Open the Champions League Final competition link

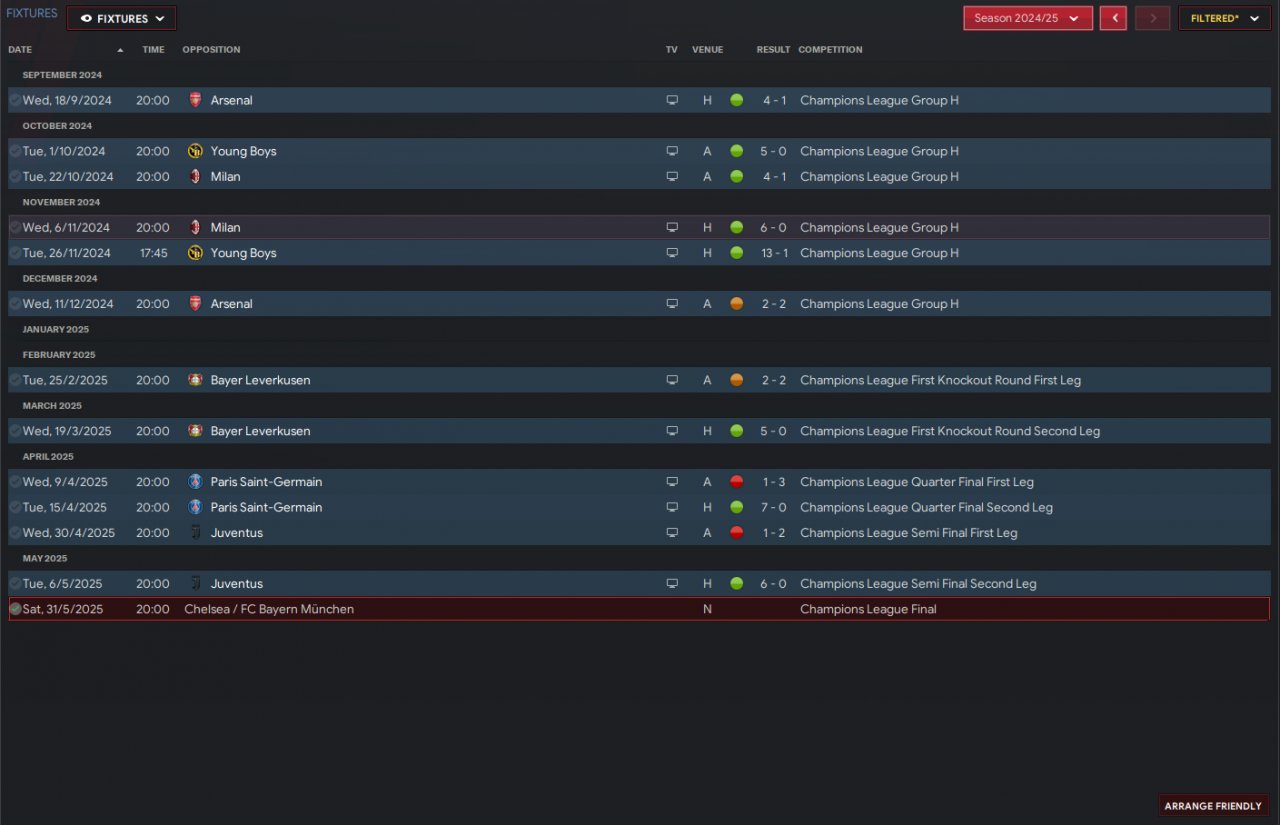[x=868, y=609]
